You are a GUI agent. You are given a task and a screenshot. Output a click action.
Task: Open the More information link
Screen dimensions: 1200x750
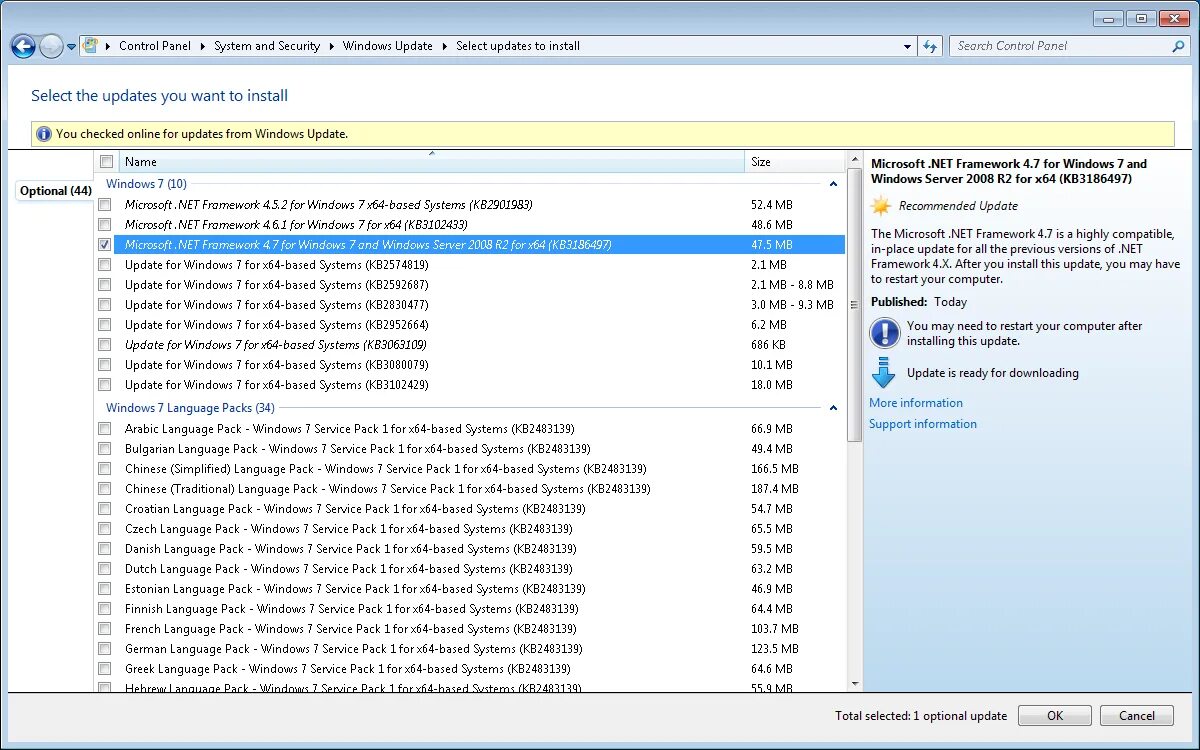pyautogui.click(x=916, y=403)
